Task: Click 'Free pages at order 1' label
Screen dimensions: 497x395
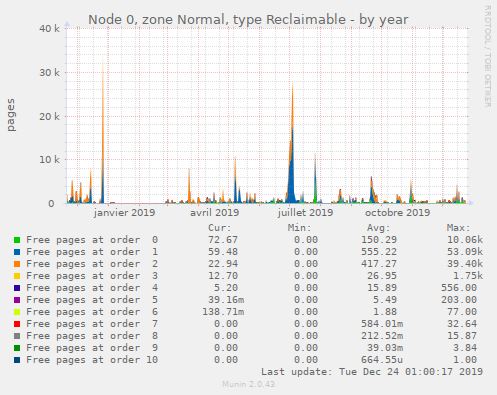Action: click(x=92, y=252)
